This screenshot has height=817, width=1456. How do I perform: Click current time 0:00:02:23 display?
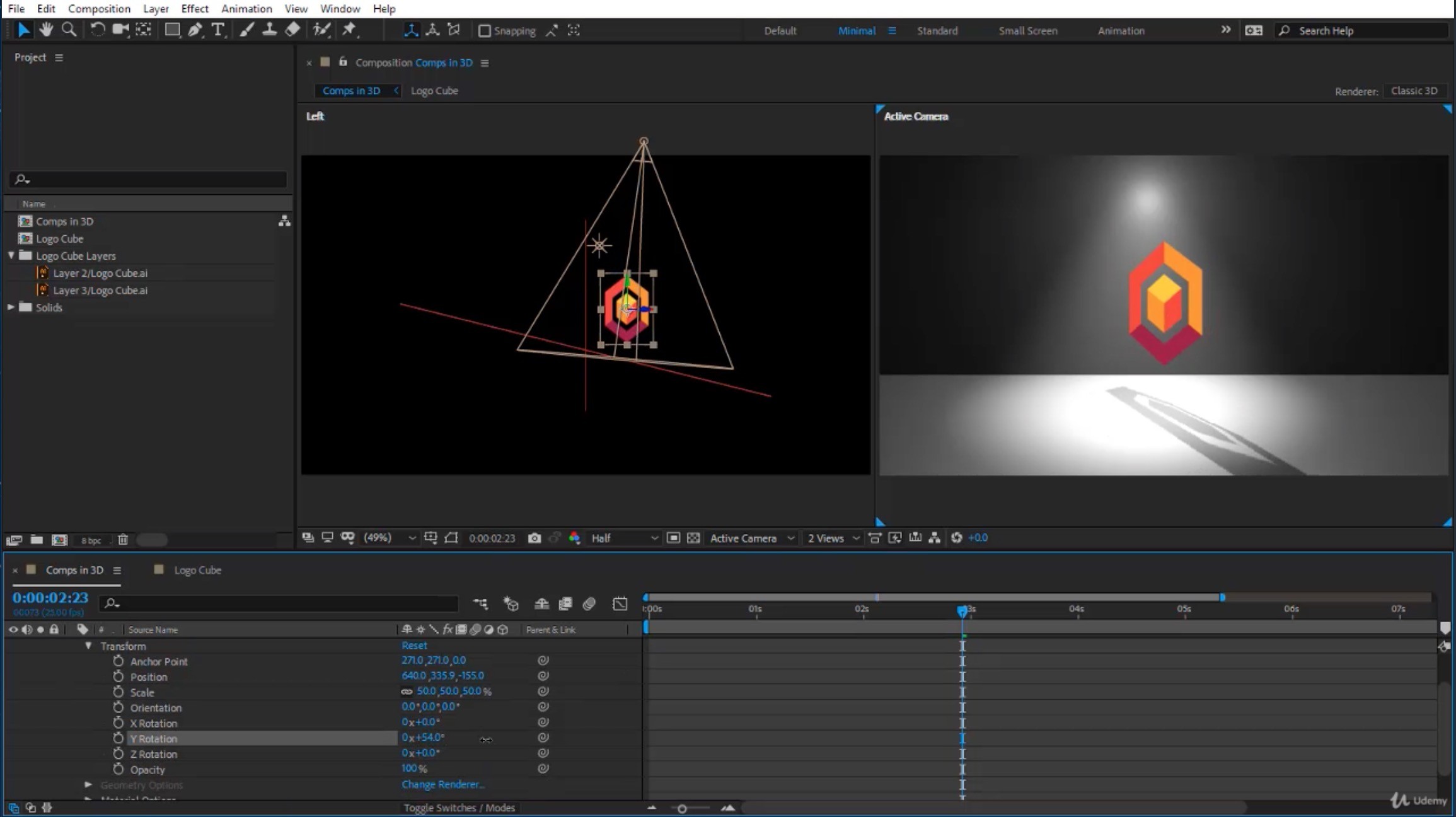point(50,598)
